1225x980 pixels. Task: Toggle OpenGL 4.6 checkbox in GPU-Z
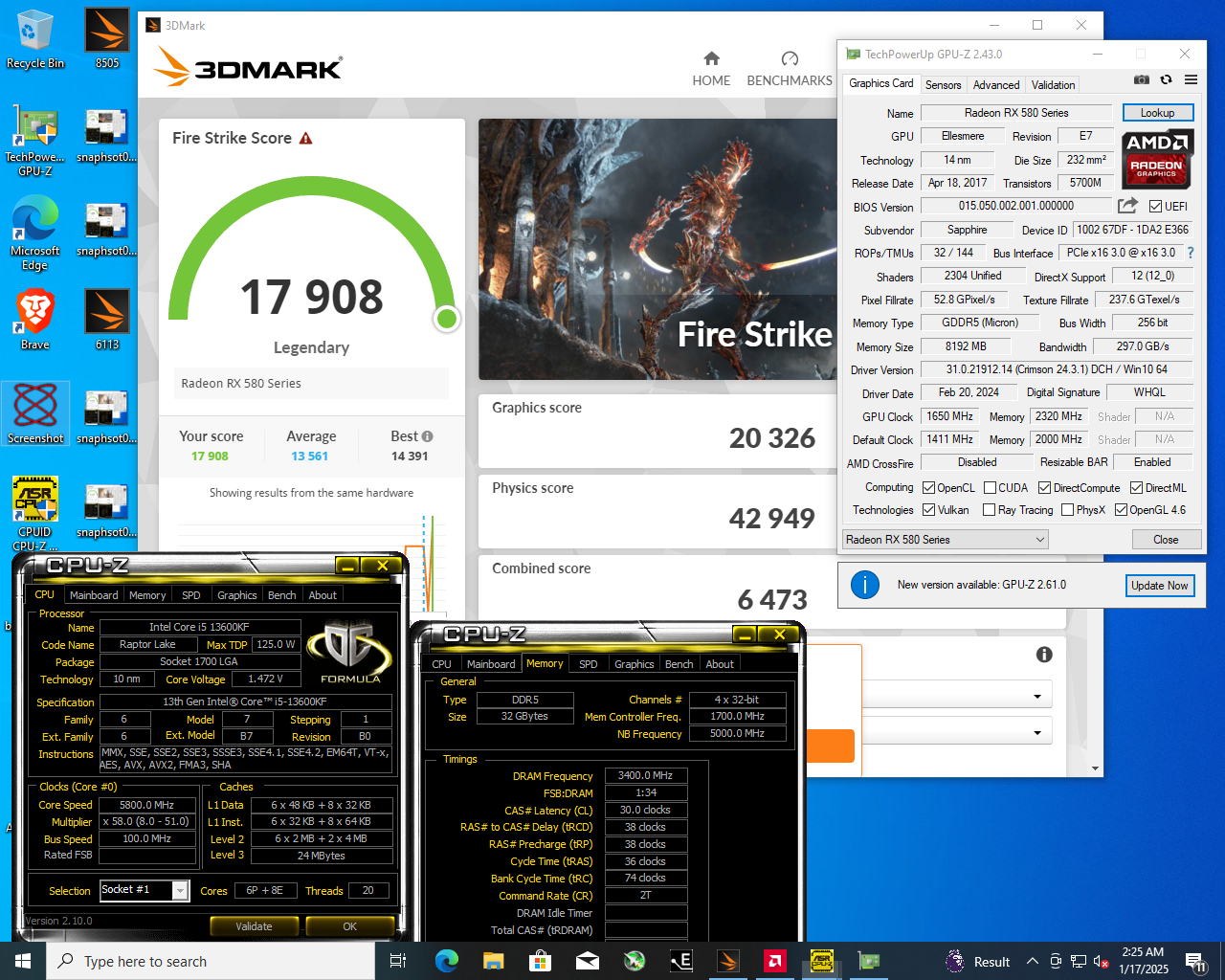(1121, 510)
